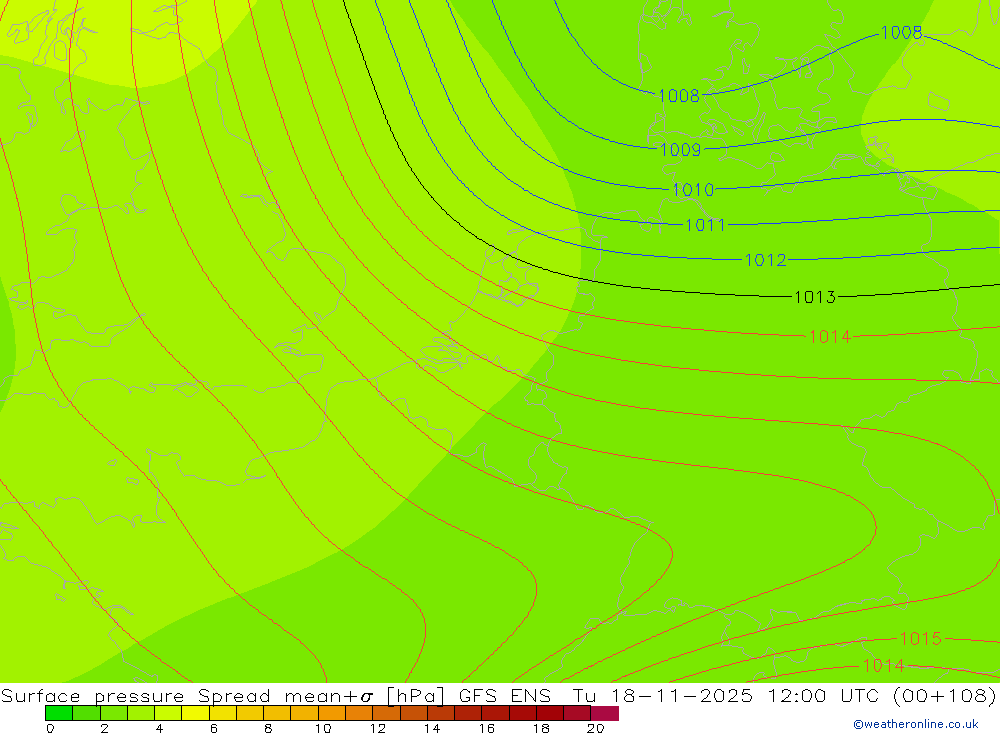The width and height of the screenshot is (1000, 733).
Task: Click the 1008 label directly above 1009
Action: 679,96
